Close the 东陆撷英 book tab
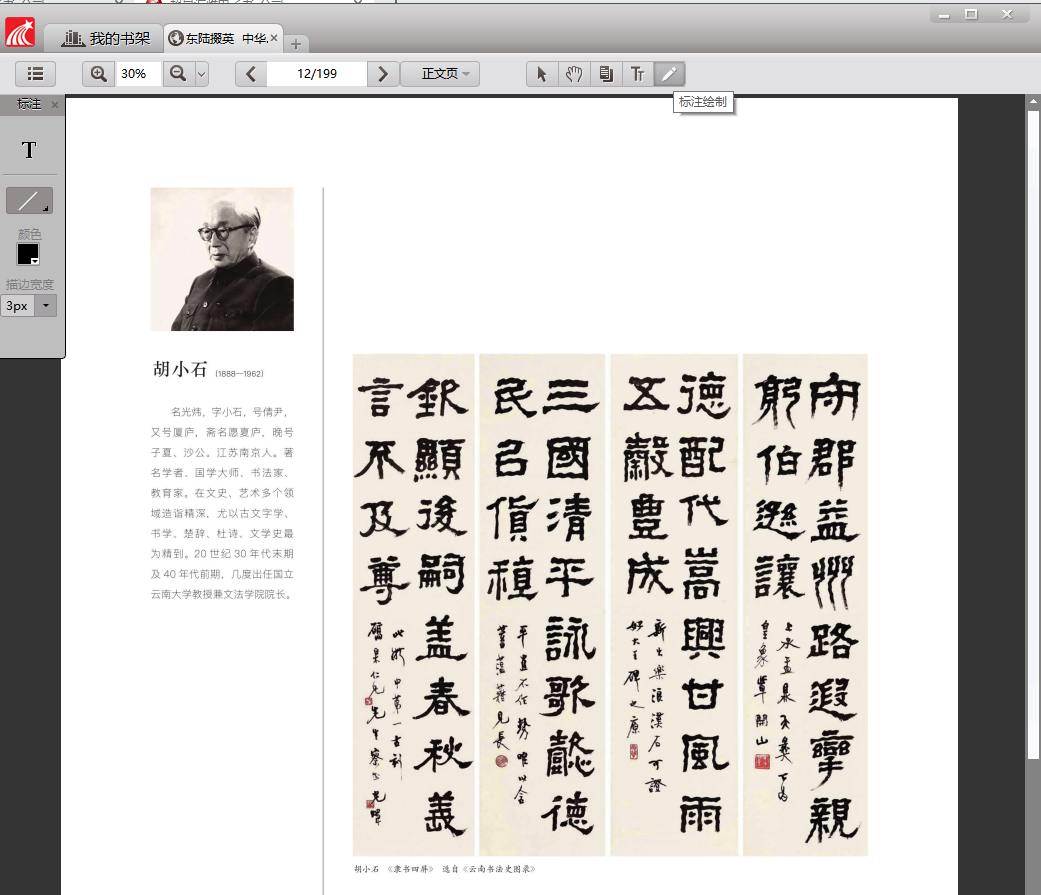The image size is (1041, 895). click(x=274, y=38)
